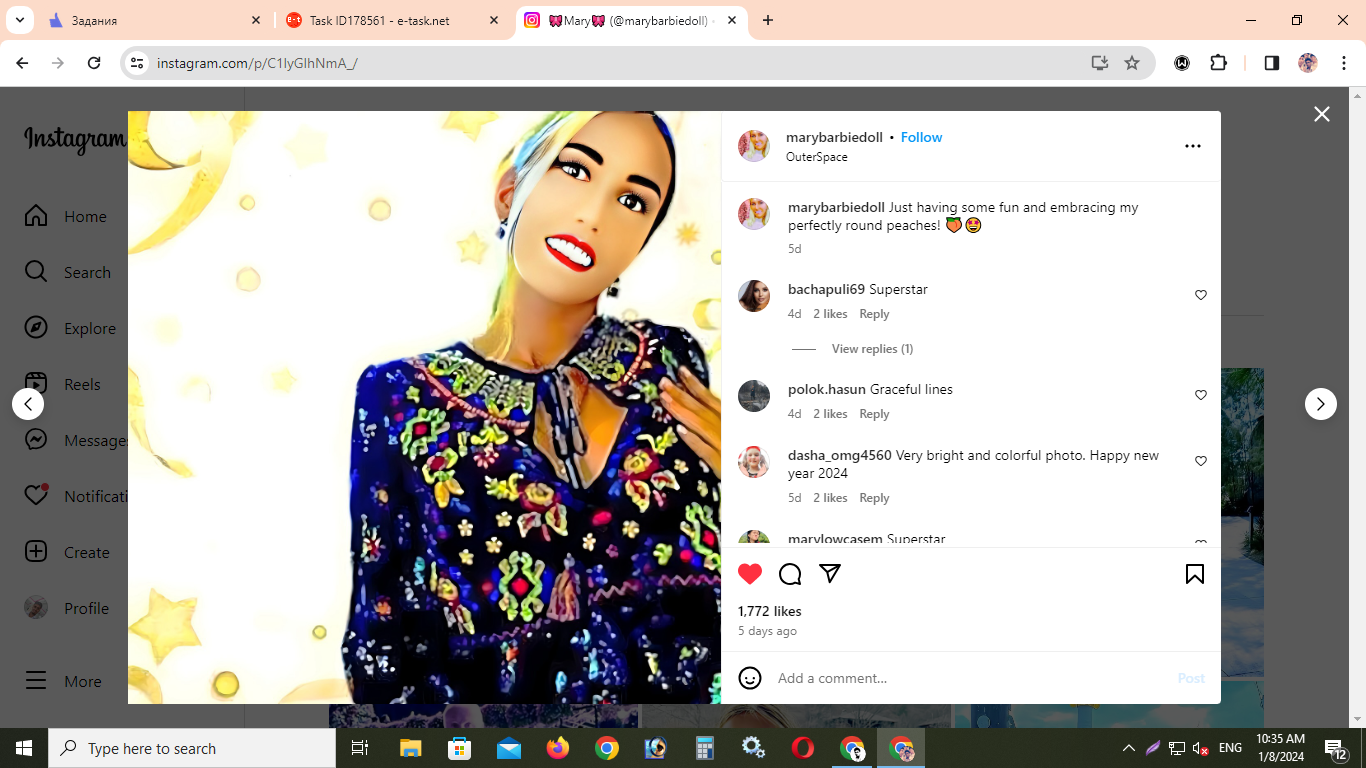The width and height of the screenshot is (1366, 768).
Task: Open the install app icon in address bar
Action: click(x=1100, y=63)
